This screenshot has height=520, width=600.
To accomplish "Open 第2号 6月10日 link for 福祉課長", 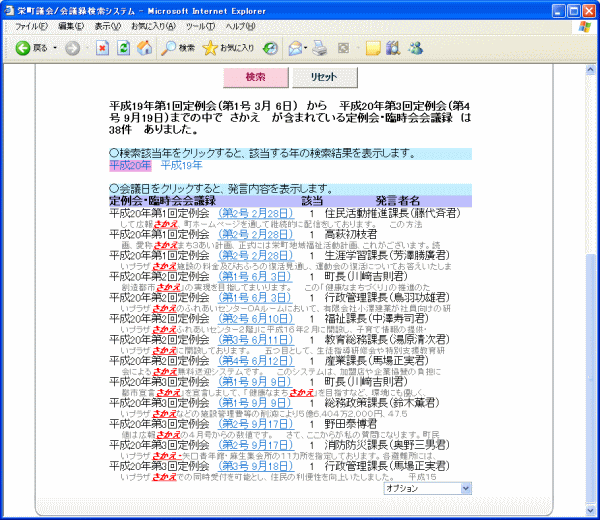I will pos(256,319).
